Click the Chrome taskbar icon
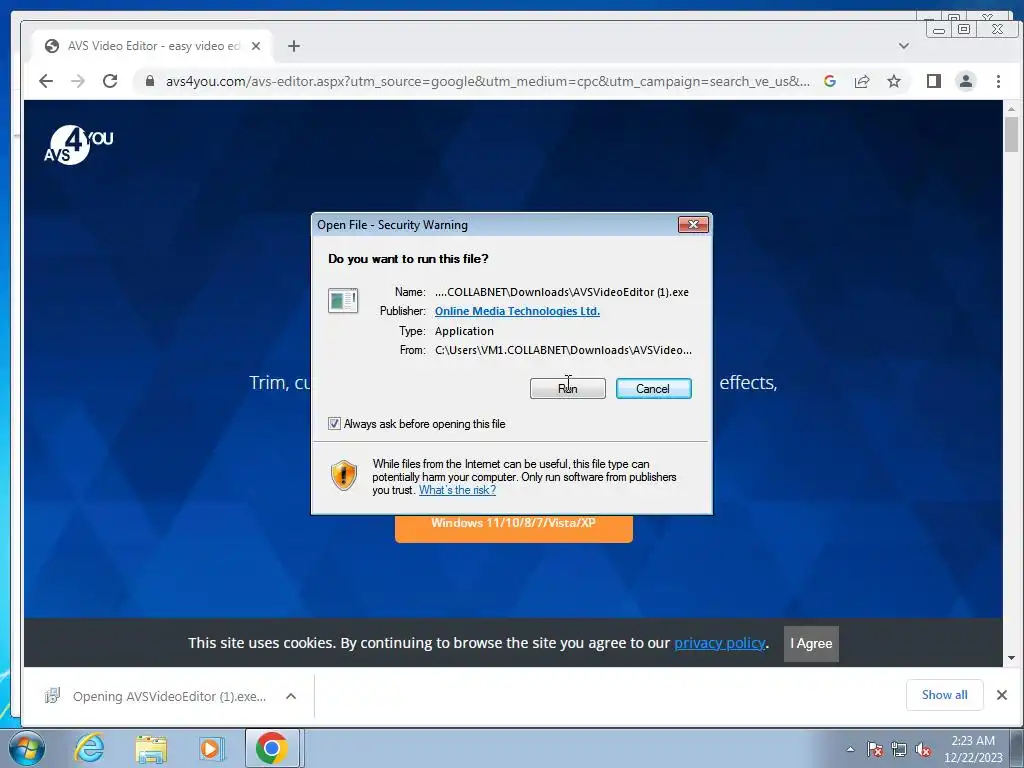The height and width of the screenshot is (768, 1024). pyautogui.click(x=272, y=748)
